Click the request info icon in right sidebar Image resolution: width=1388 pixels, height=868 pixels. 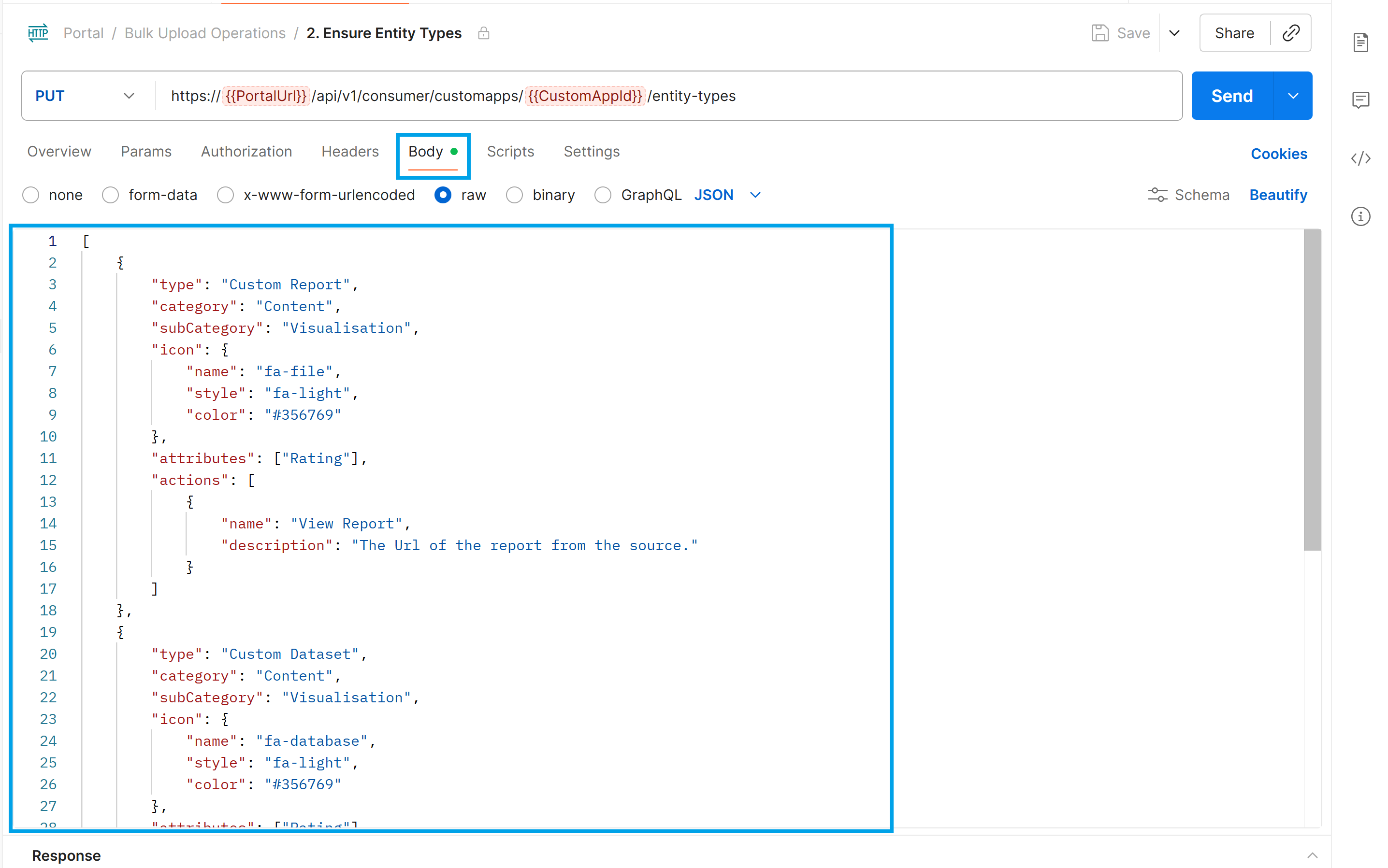tap(1361, 216)
